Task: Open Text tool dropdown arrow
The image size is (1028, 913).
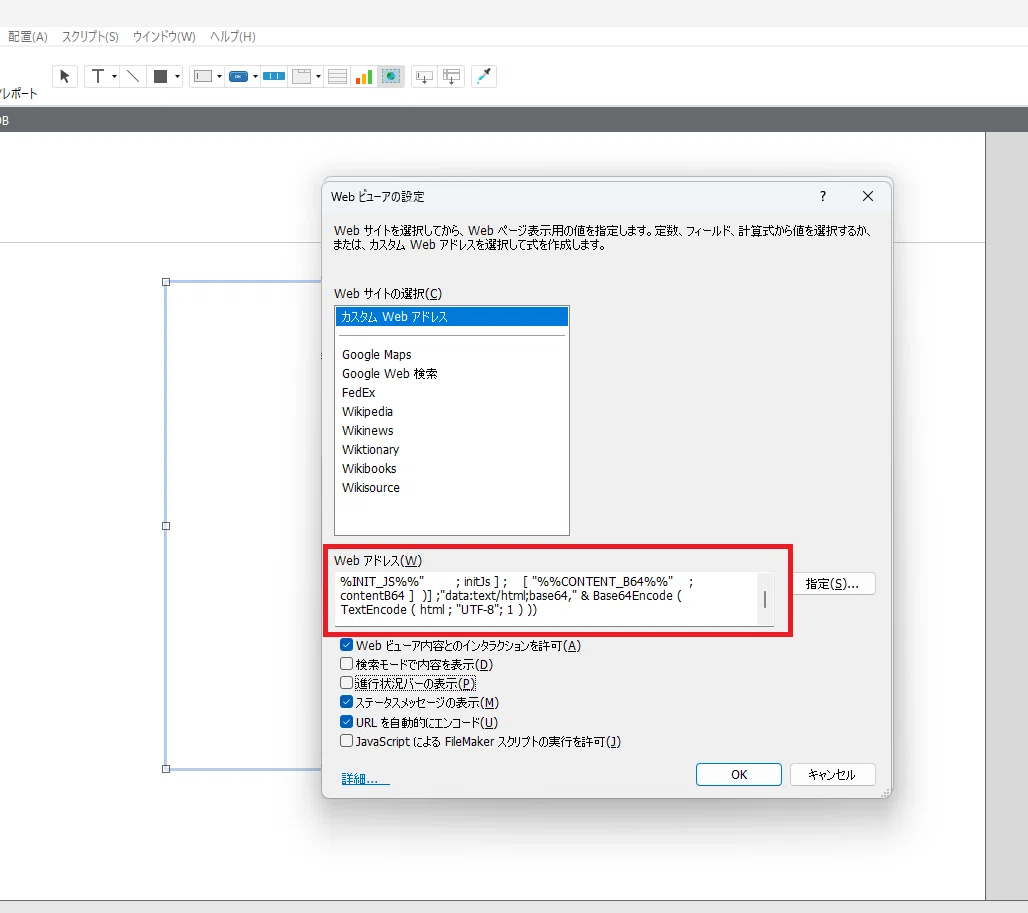Action: tap(114, 77)
